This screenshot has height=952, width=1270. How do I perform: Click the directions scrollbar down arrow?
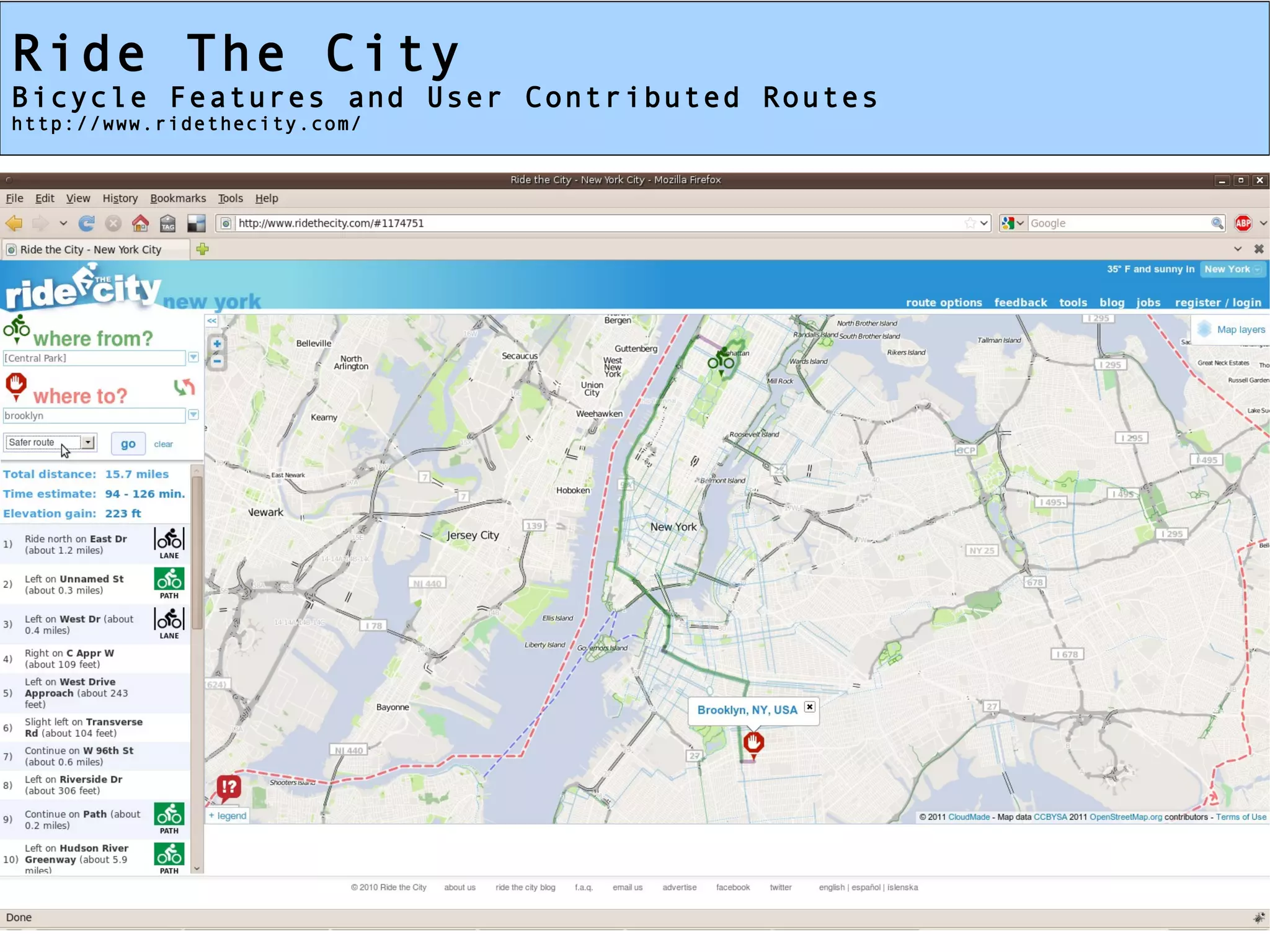197,868
